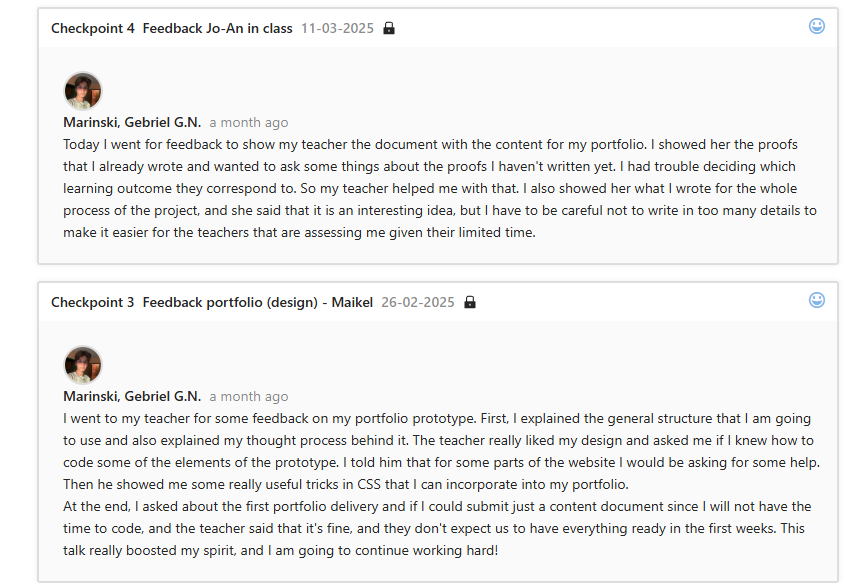Click the lock icon beside 11-03-2025
The width and height of the screenshot is (862, 583).
[389, 28]
